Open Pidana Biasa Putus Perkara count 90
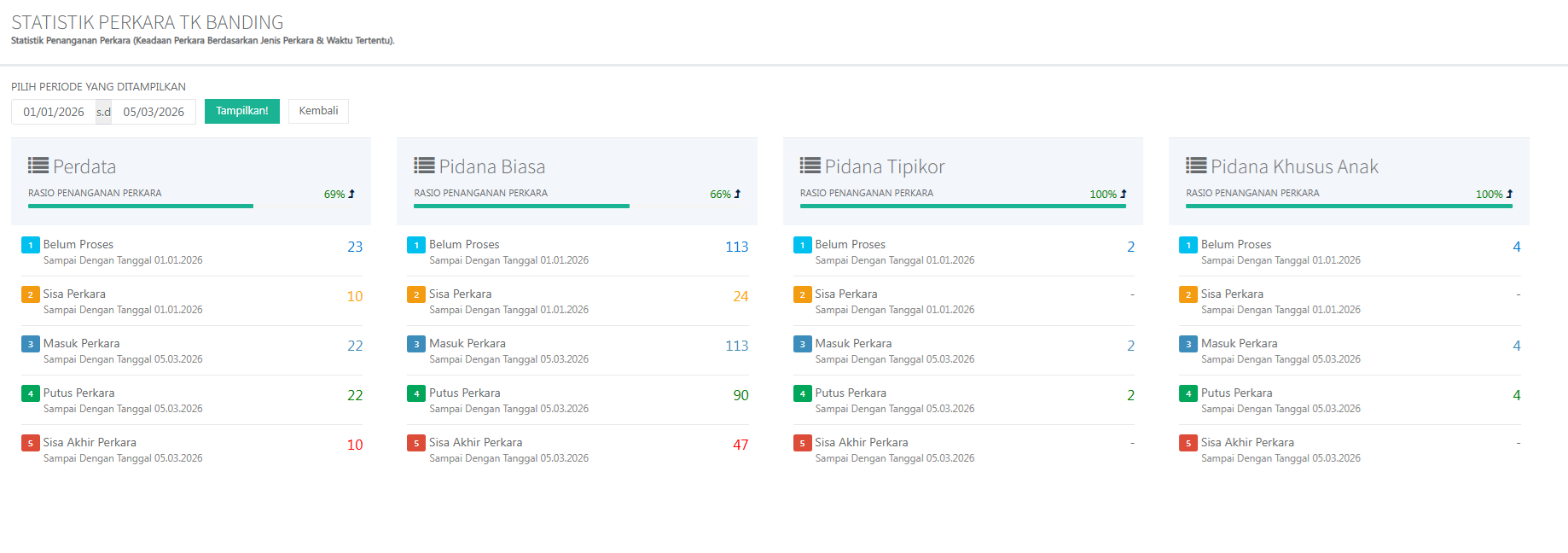This screenshot has width=1568, height=553. (x=740, y=395)
